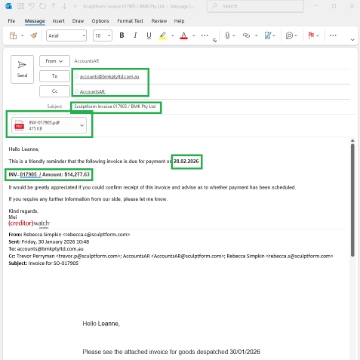Show more formatting options ellipsis
Screen dimensions: 360x360
[205, 35]
